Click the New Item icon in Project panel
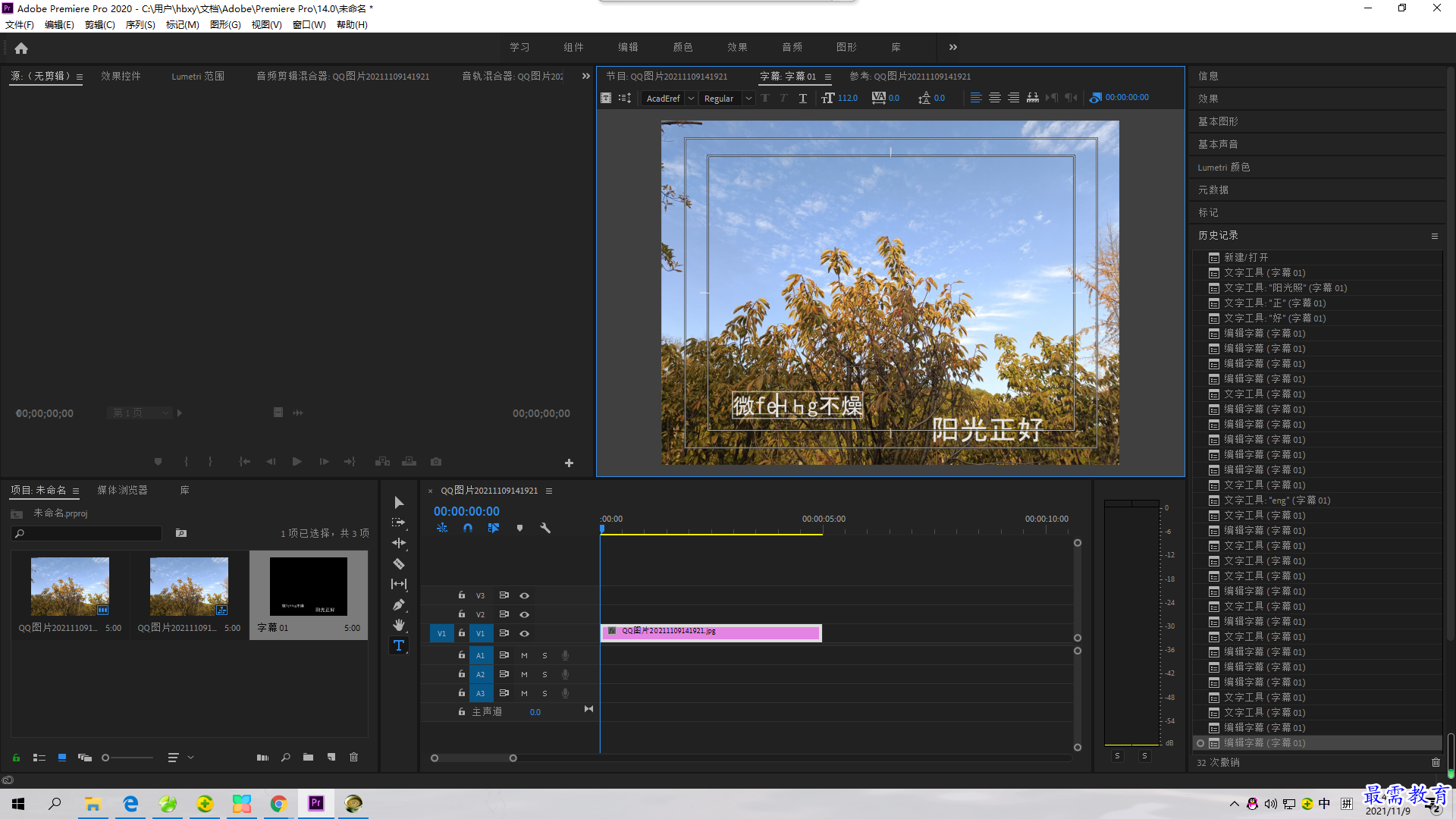Image resolution: width=1456 pixels, height=819 pixels. [x=331, y=758]
